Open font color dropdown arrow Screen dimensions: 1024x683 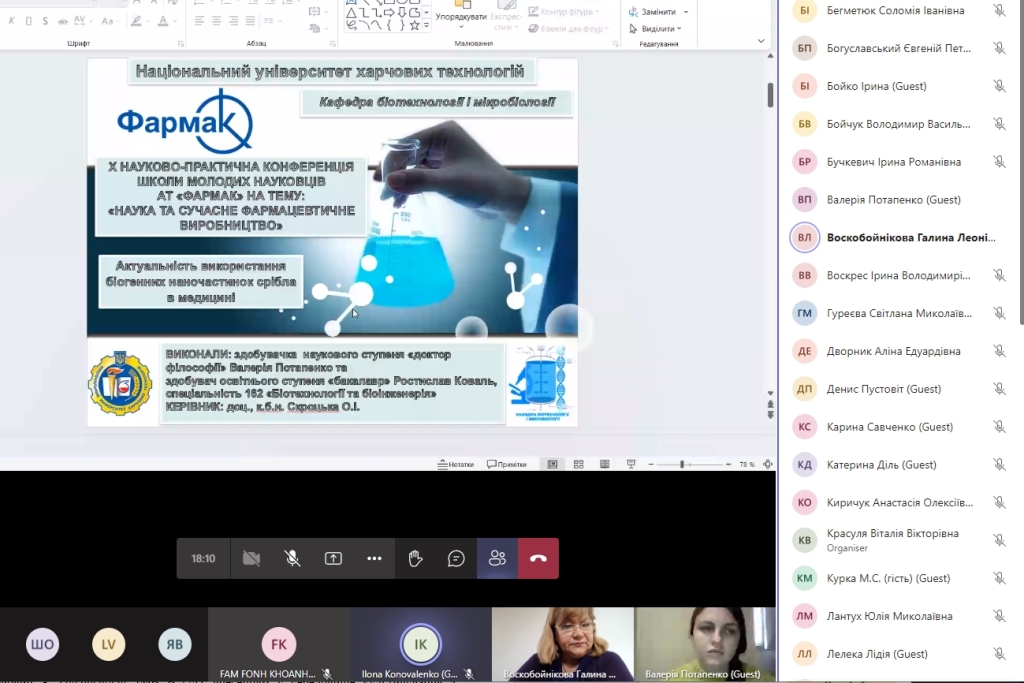(x=176, y=22)
